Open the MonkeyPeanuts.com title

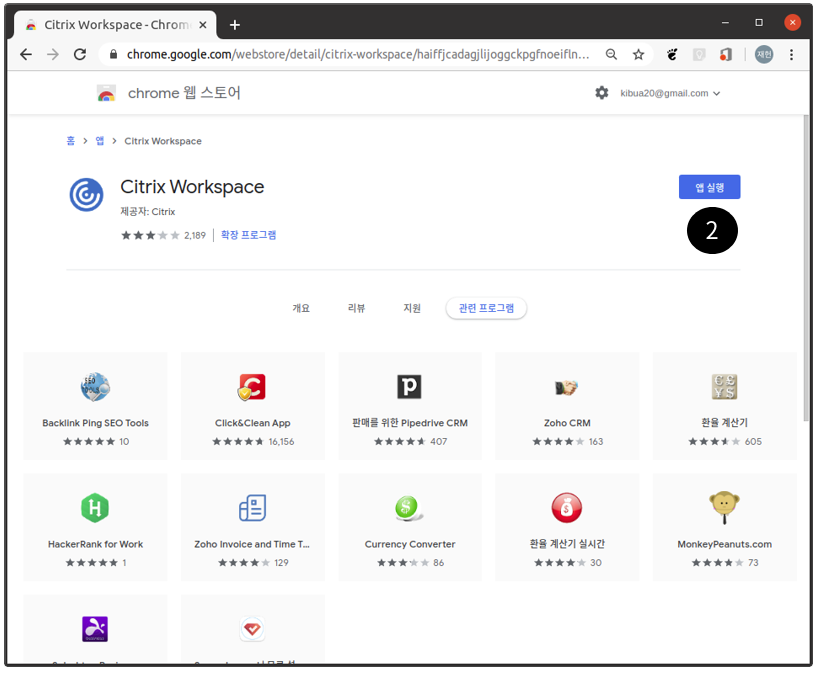point(724,544)
